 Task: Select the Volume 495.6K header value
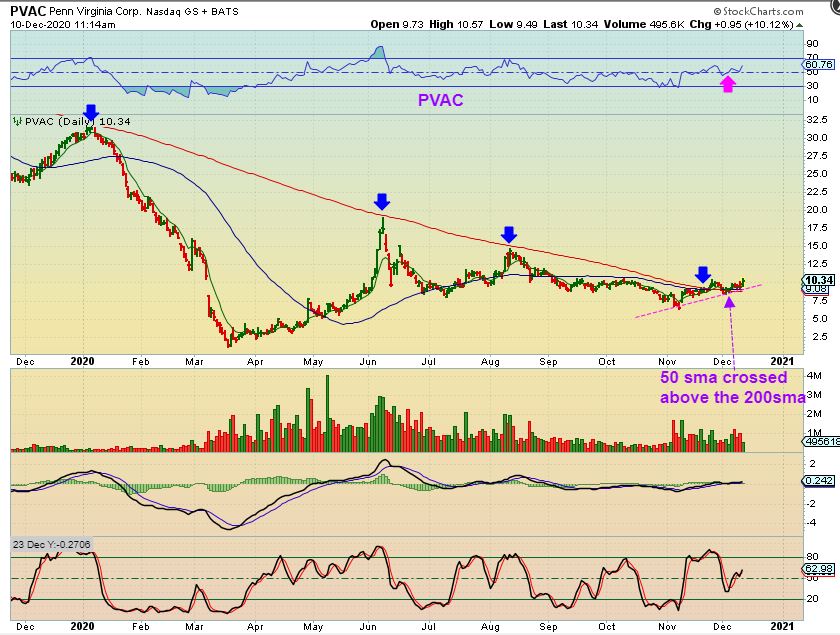point(643,25)
